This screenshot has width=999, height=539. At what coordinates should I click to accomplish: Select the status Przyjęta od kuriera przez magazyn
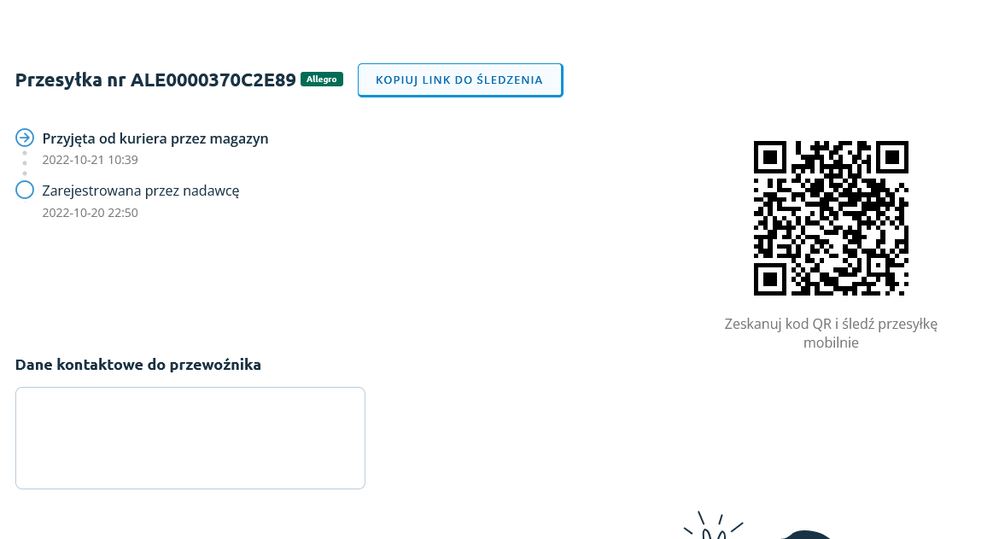[x=155, y=138]
